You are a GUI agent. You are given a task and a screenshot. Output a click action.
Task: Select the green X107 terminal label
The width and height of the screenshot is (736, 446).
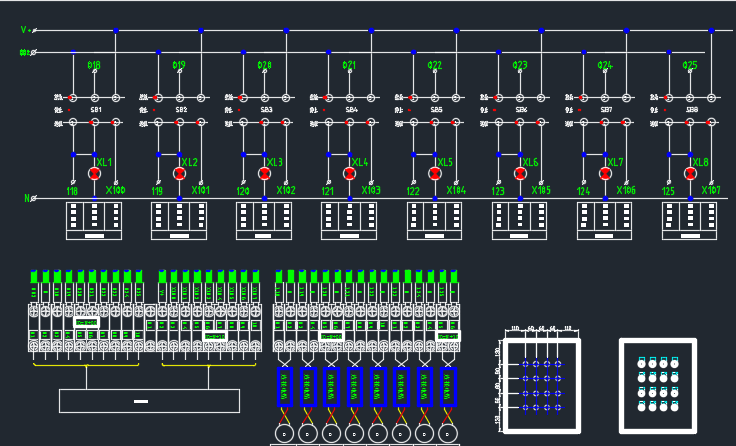[711, 190]
